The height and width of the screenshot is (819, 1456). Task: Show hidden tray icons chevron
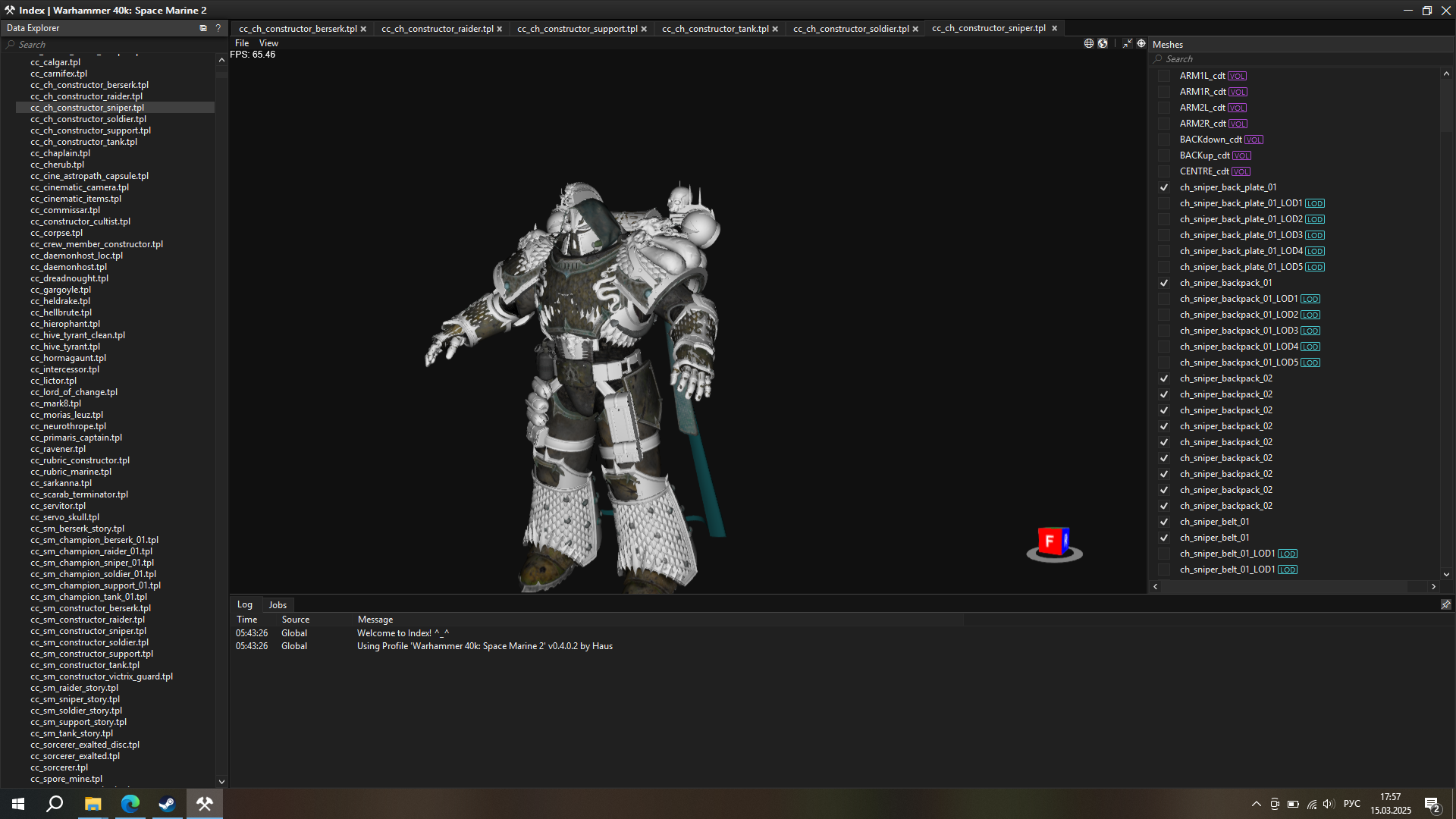[1257, 804]
